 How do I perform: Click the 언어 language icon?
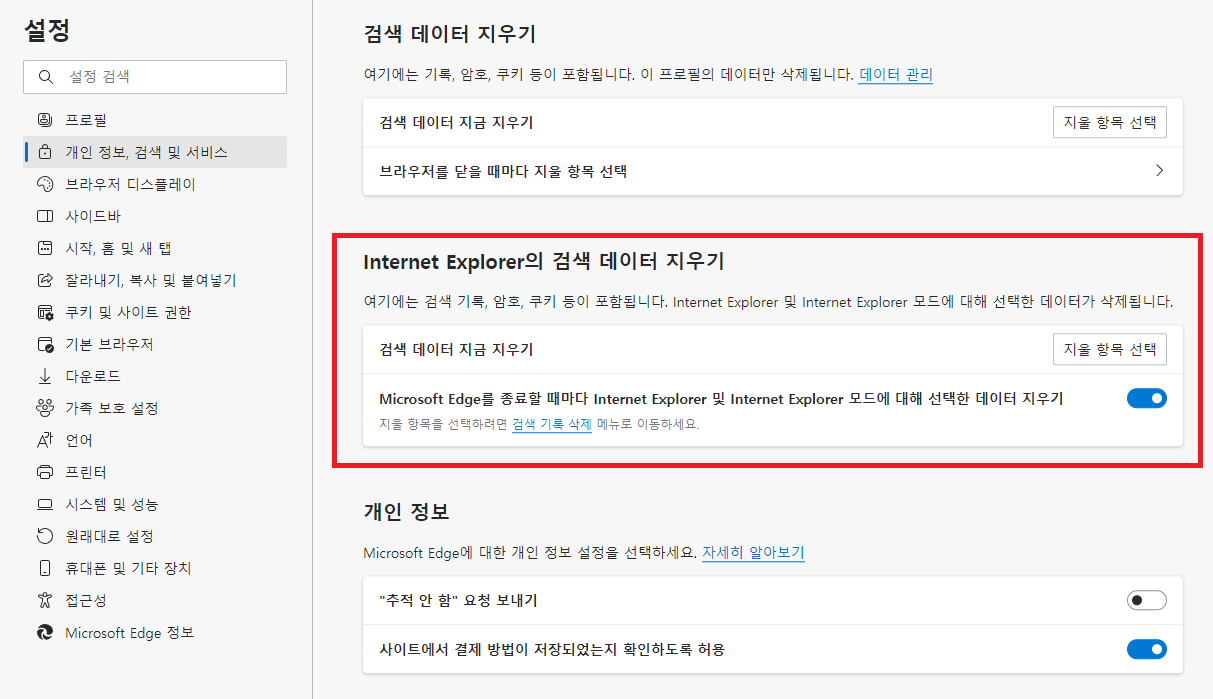tap(44, 440)
